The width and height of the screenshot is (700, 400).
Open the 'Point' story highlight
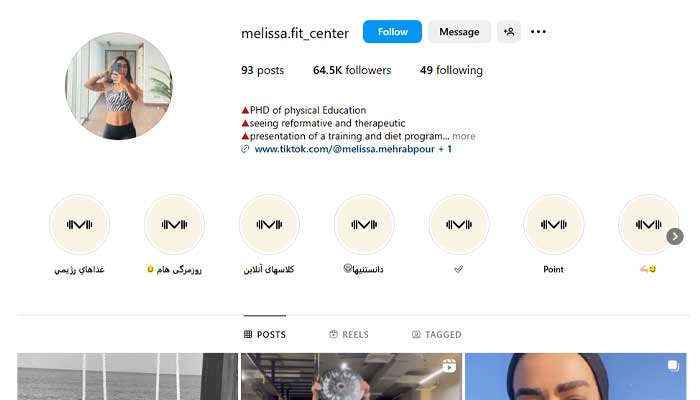coord(553,225)
